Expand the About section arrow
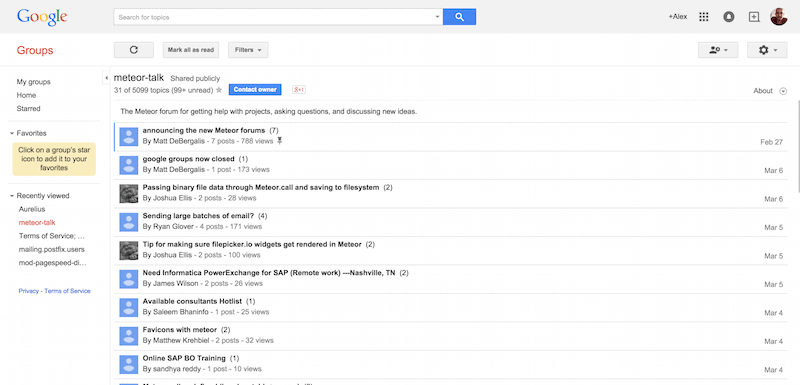This screenshot has height=385, width=800. click(x=783, y=91)
